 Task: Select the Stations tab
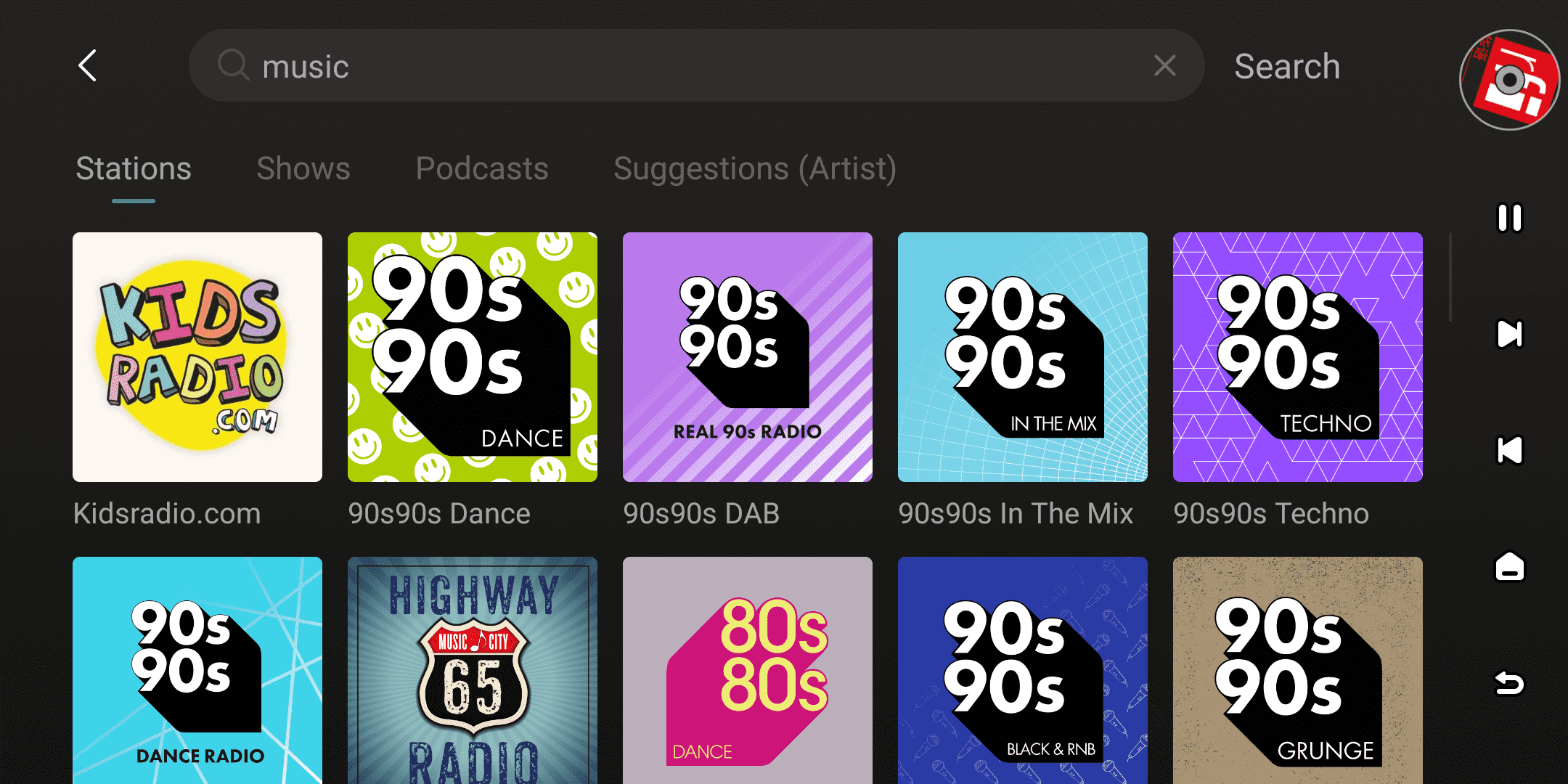click(x=134, y=169)
